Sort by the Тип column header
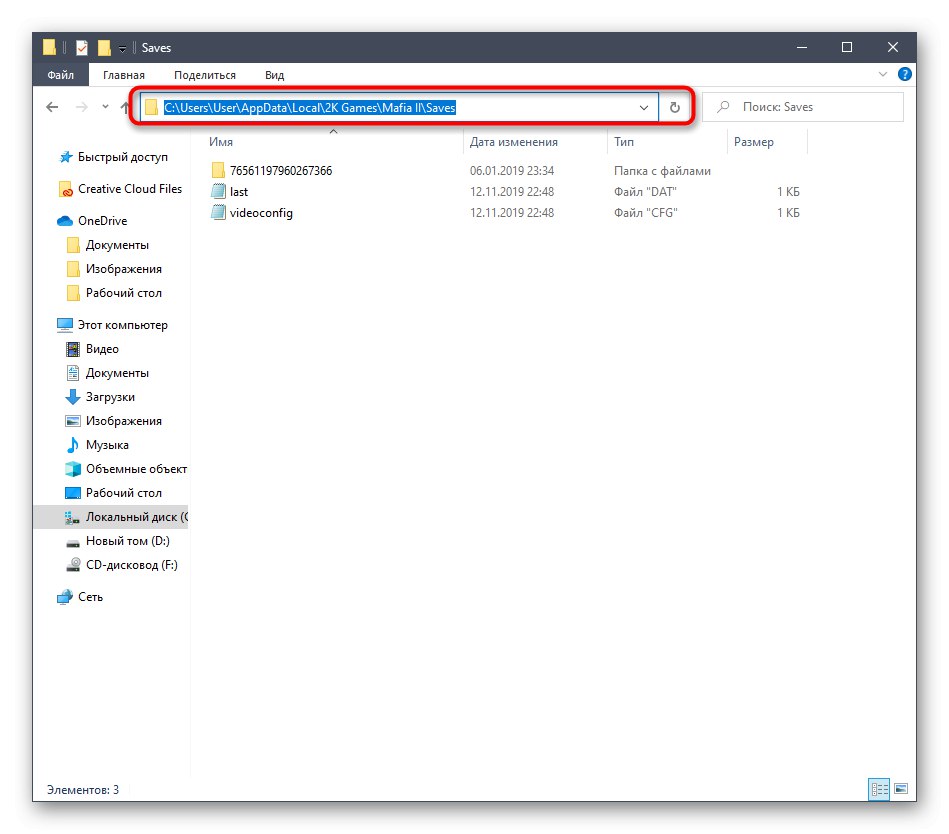The height and width of the screenshot is (834, 949). click(x=624, y=142)
